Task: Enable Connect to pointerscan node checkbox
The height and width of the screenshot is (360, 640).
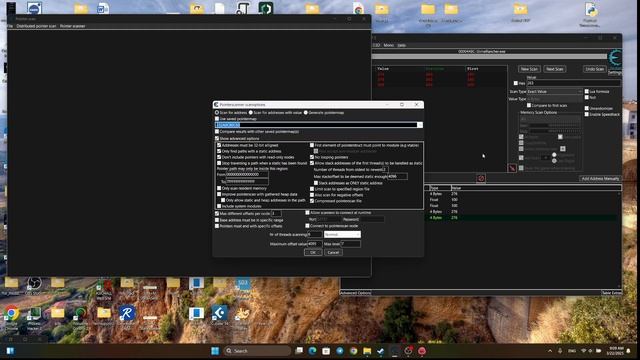Action: 308,226
